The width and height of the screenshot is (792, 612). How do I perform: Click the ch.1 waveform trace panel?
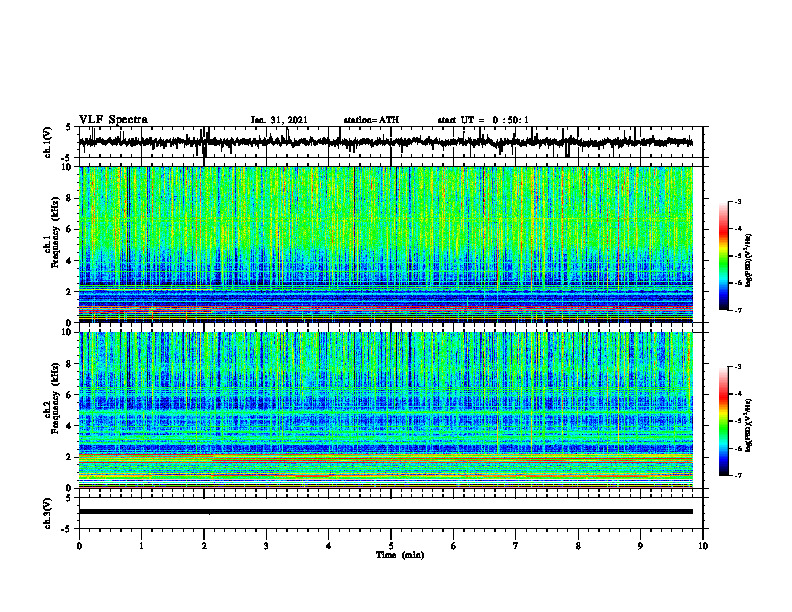(x=391, y=142)
